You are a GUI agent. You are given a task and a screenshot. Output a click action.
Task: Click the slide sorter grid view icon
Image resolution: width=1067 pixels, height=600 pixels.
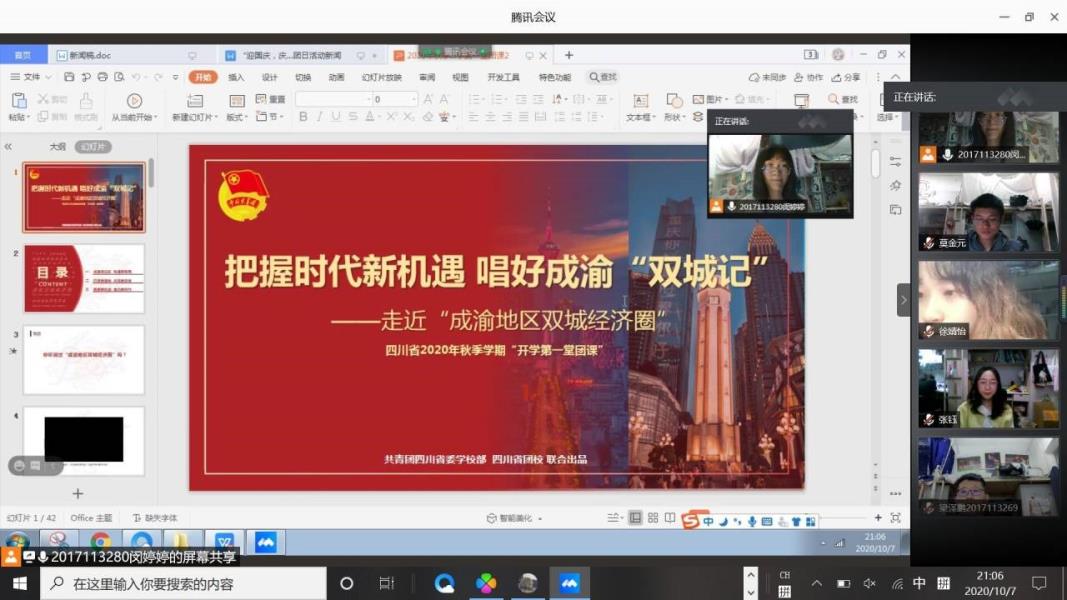pos(653,518)
